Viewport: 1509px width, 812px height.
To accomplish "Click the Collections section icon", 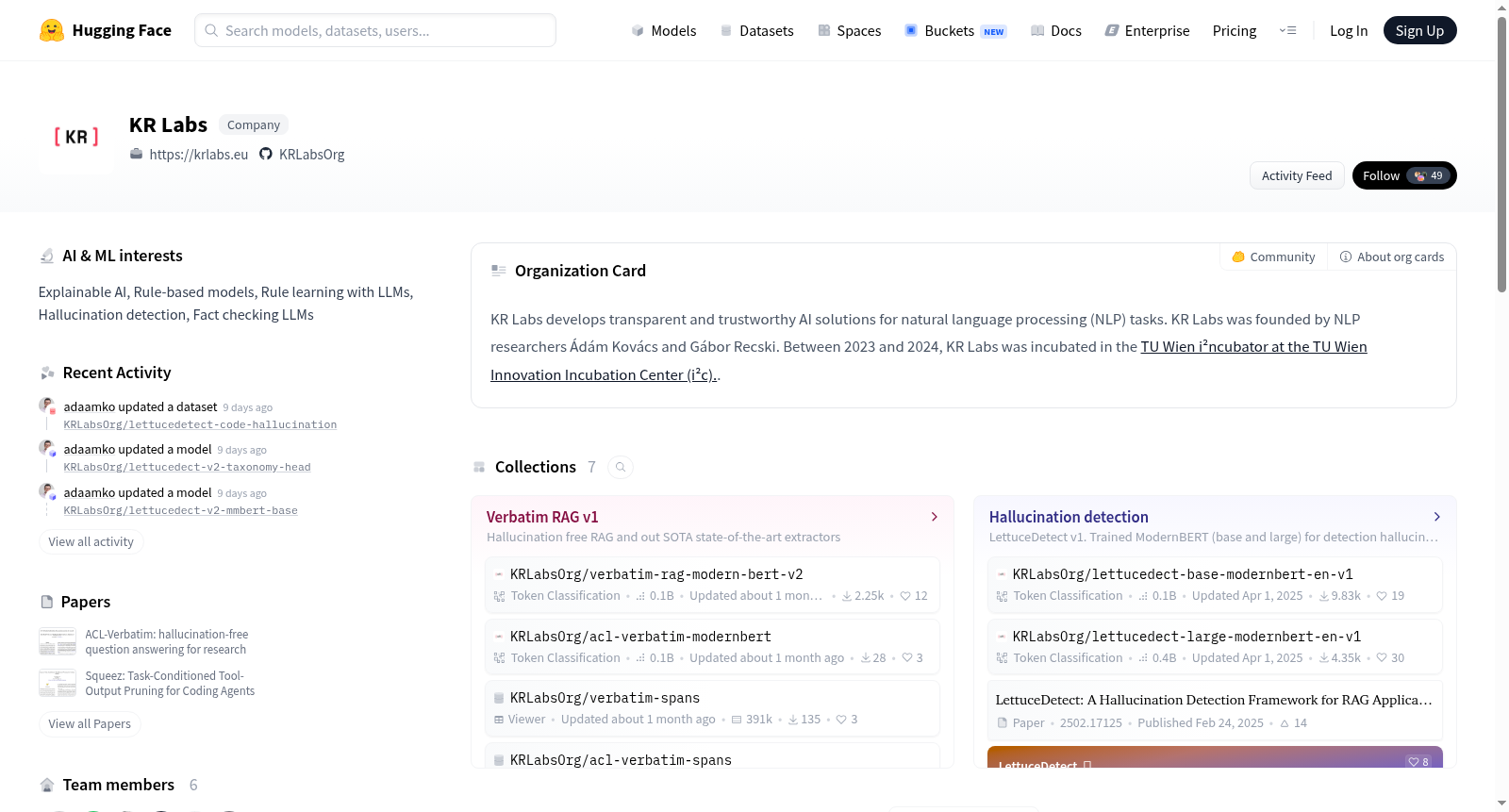I will tap(479, 467).
